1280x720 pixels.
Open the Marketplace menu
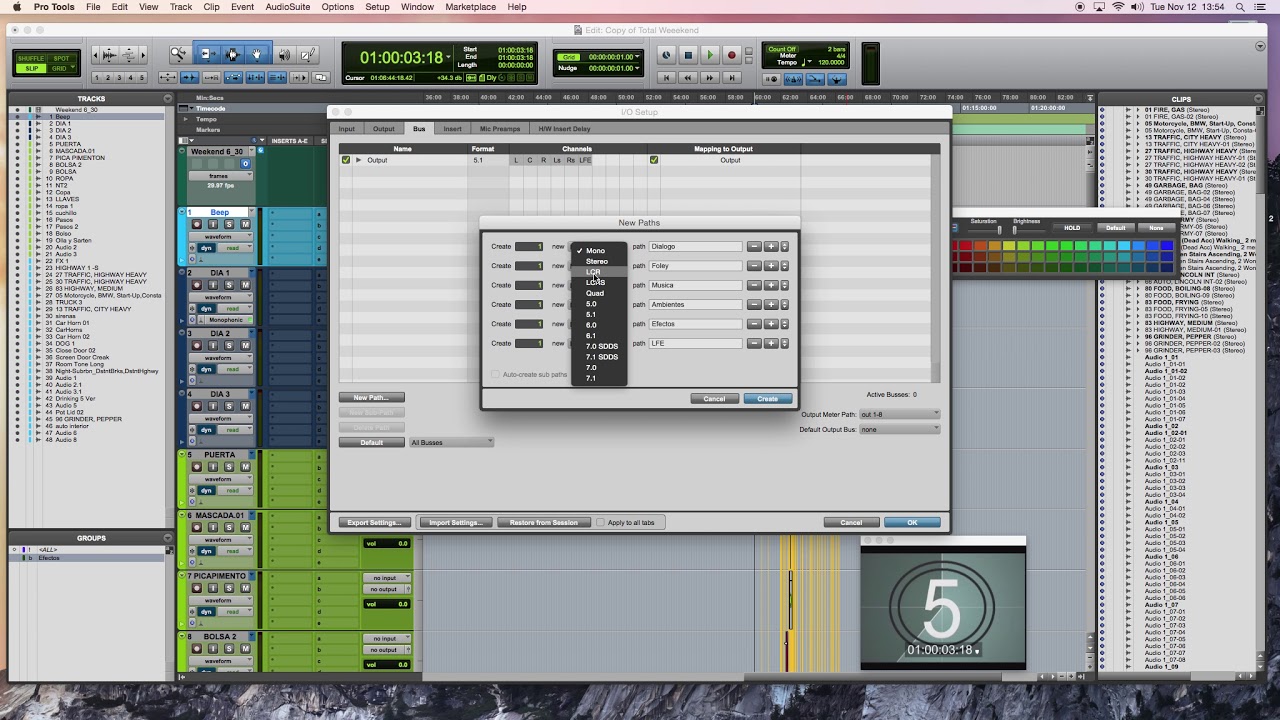(x=470, y=7)
